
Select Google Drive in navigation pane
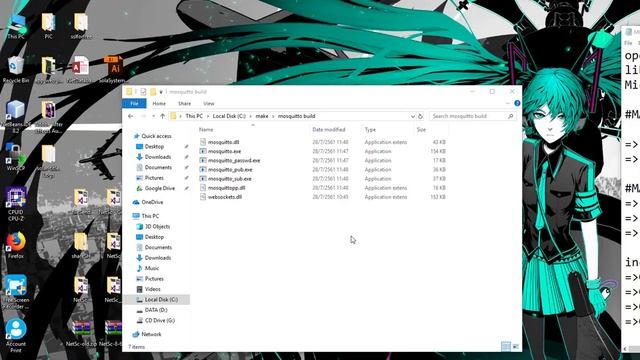coord(160,189)
